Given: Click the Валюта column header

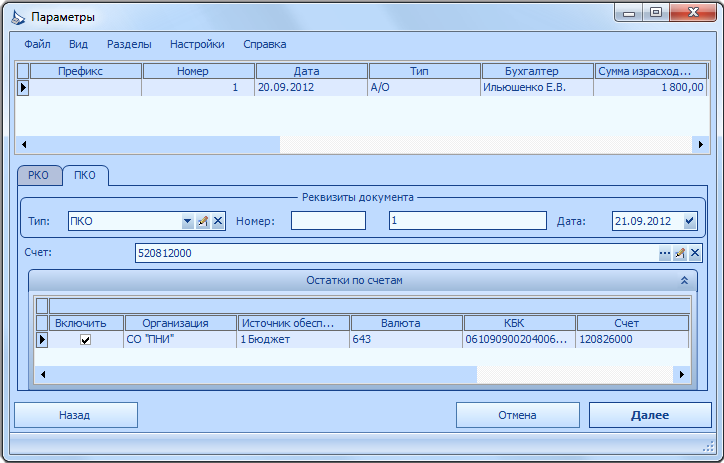Looking at the screenshot, I should tap(407, 323).
